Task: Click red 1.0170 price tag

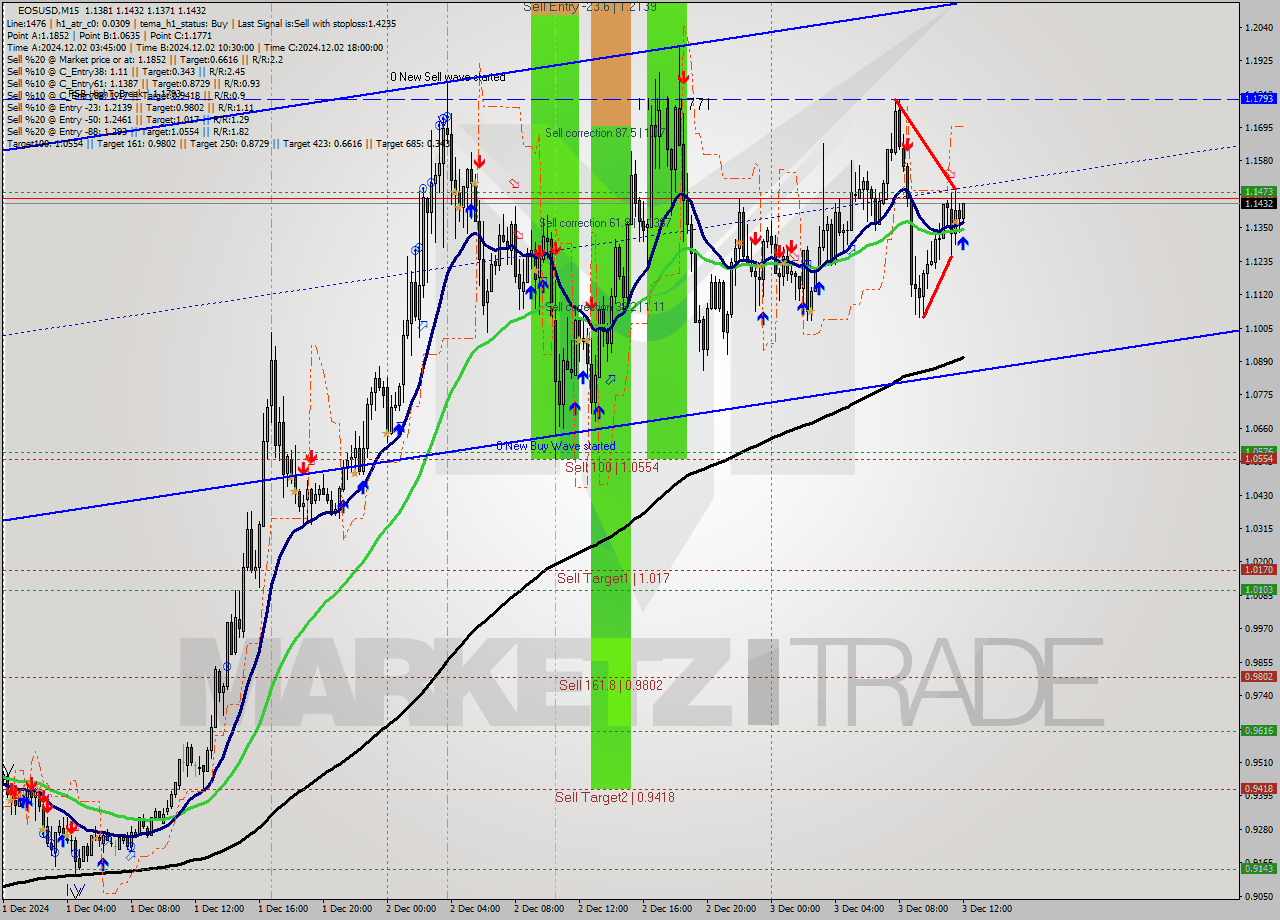Action: (1258, 569)
